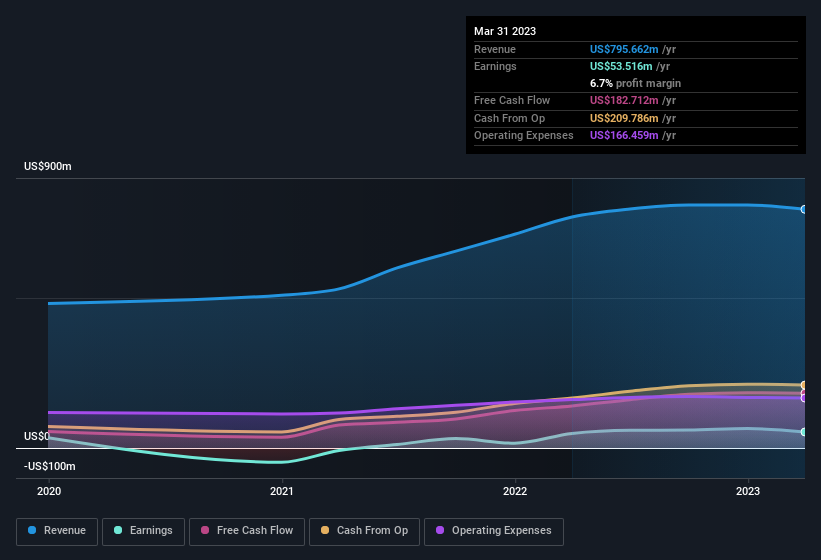Click the 2020 x-axis label
821x560 pixels.
pos(49,491)
